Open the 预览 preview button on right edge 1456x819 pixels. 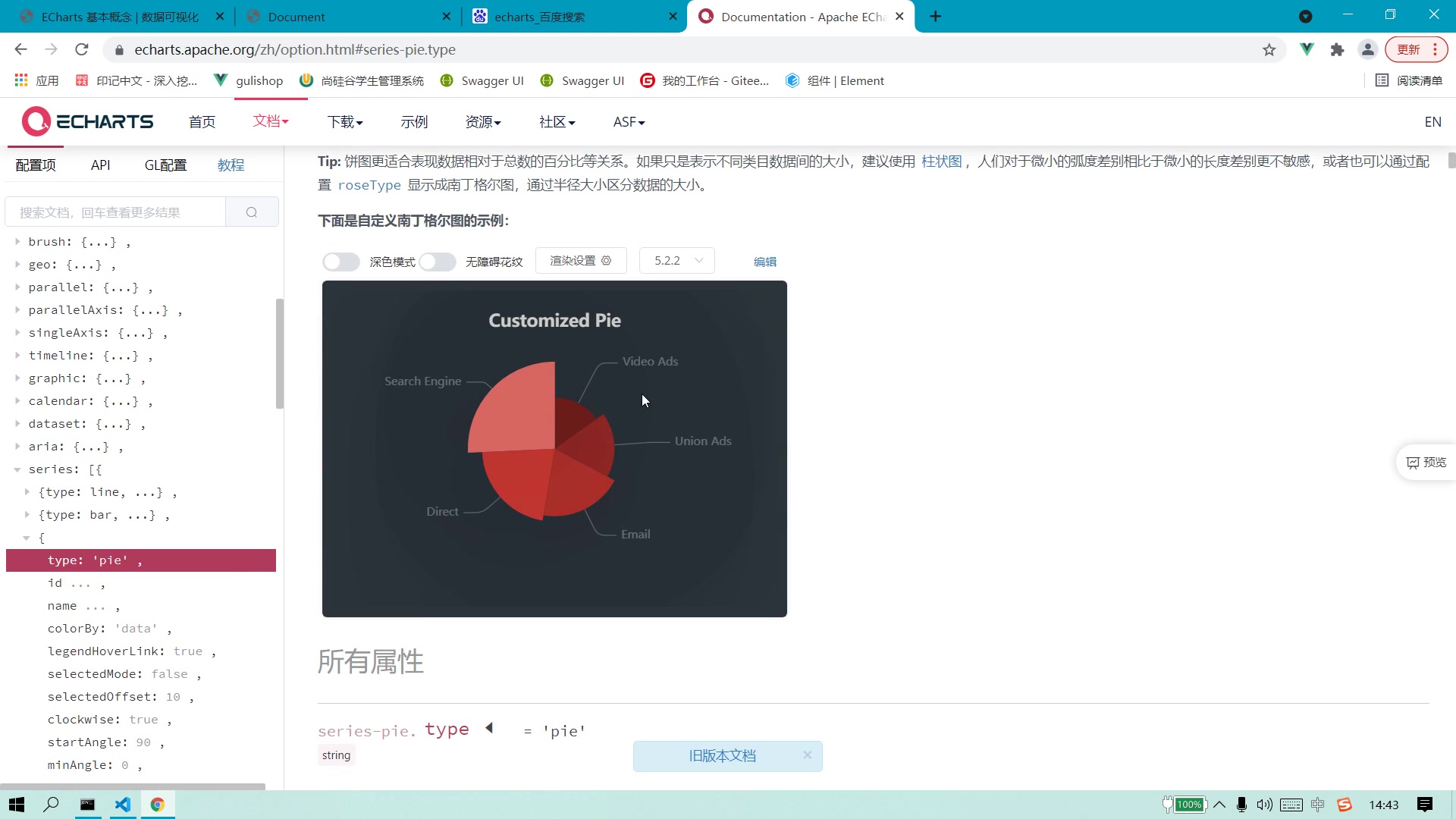click(x=1426, y=463)
